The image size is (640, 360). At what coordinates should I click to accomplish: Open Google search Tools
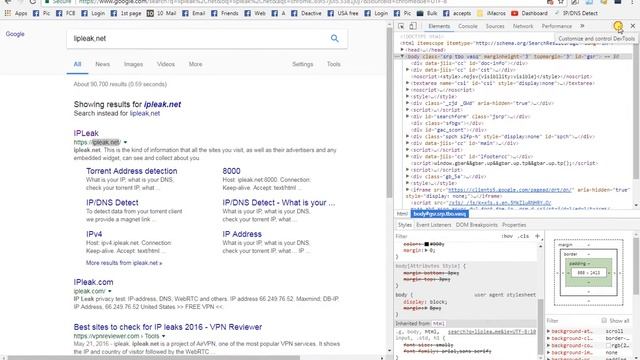(333, 64)
